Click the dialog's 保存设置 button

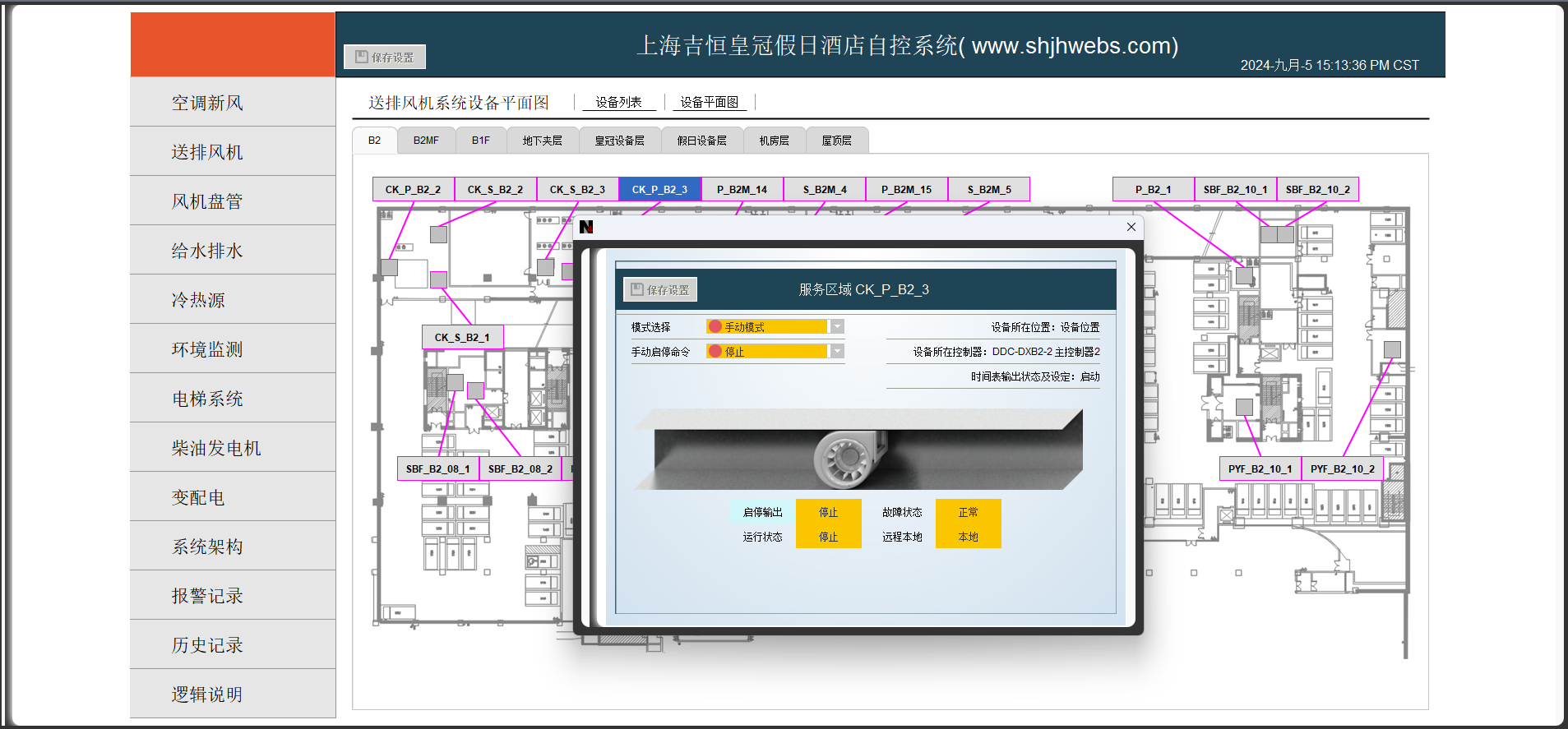[660, 289]
